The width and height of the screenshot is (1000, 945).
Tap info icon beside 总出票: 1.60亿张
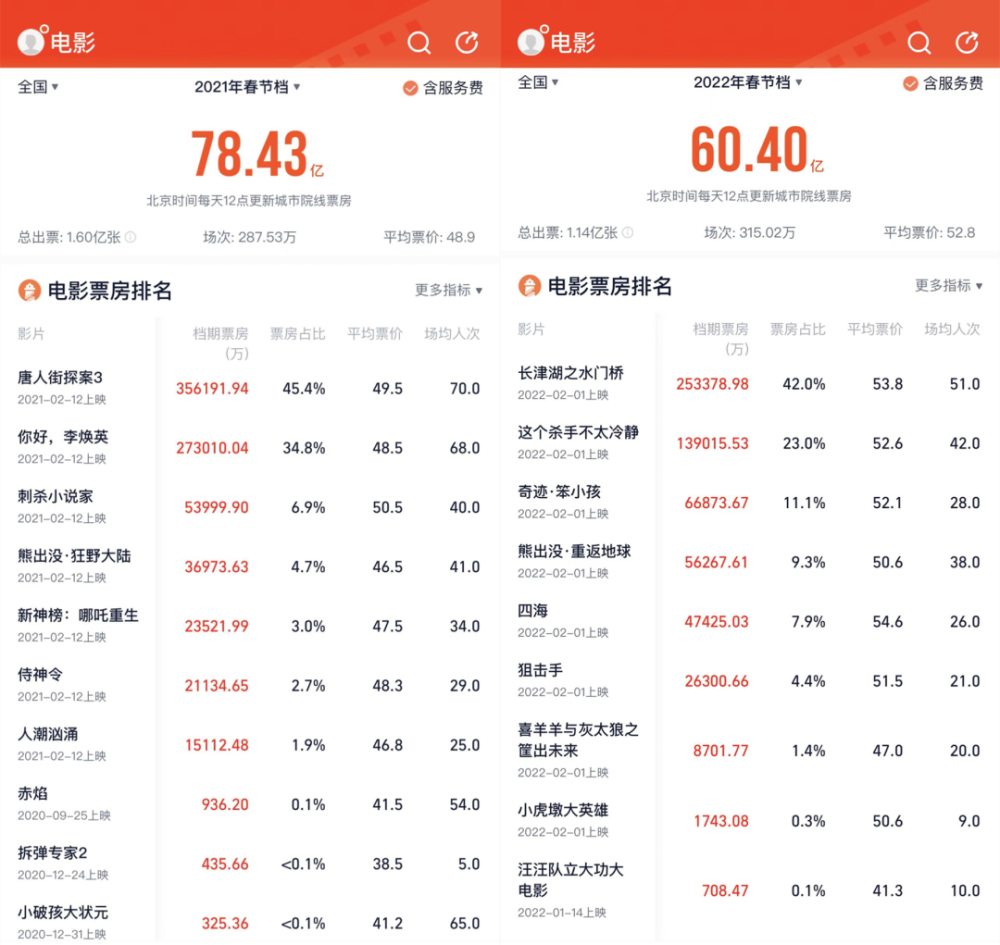point(130,237)
